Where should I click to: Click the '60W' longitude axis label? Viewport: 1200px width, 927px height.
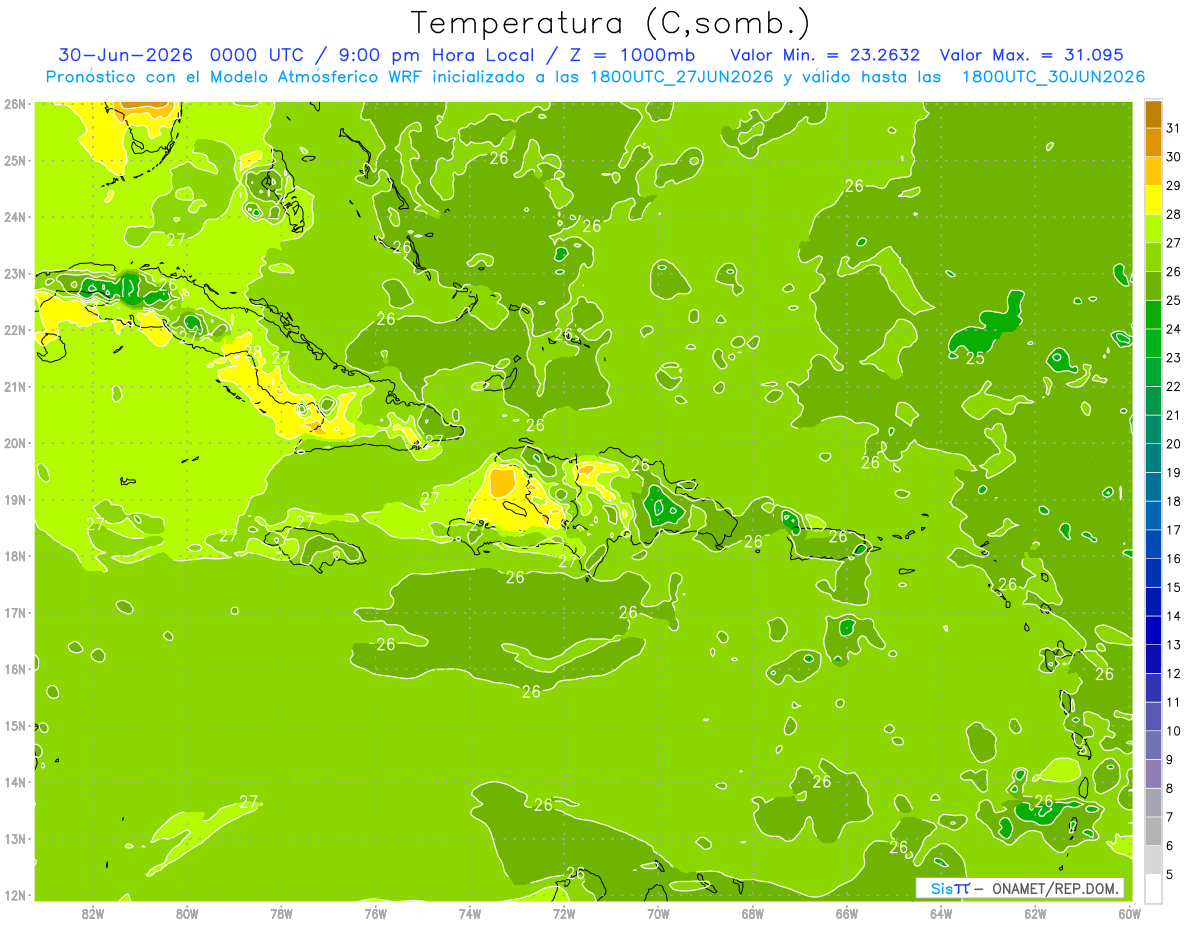coord(1129,913)
